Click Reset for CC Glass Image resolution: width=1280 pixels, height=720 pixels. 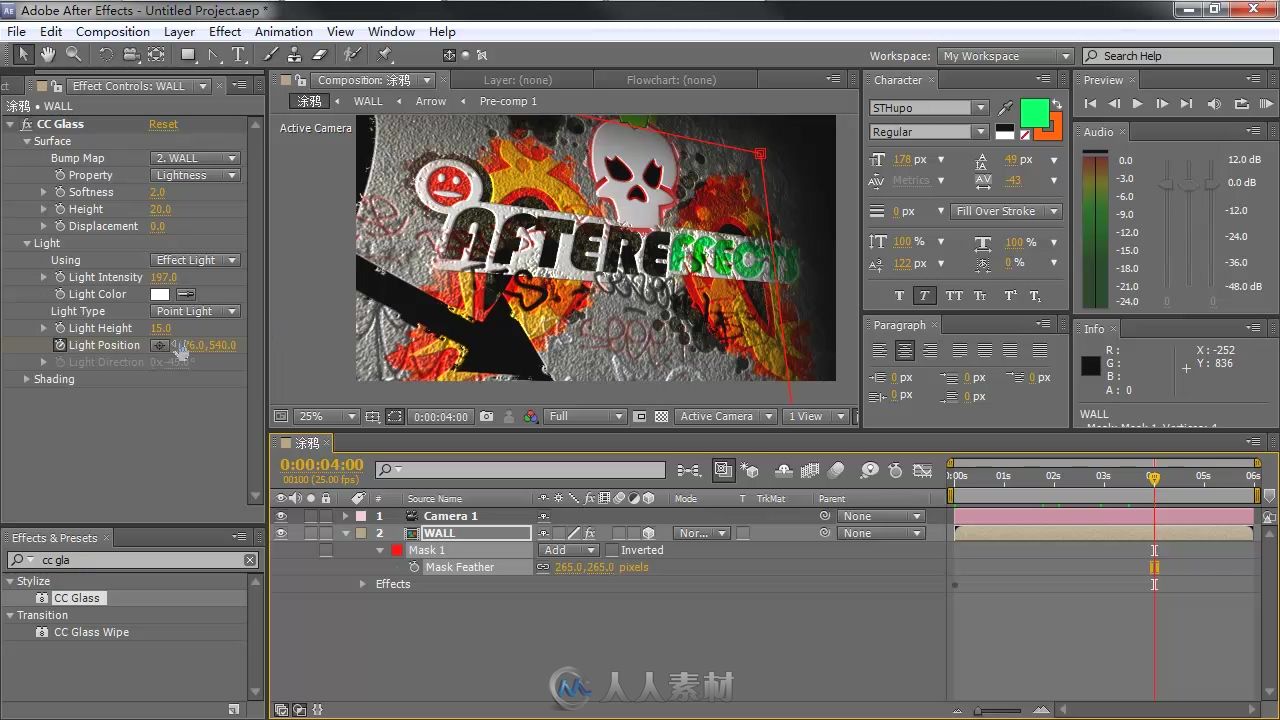point(163,124)
